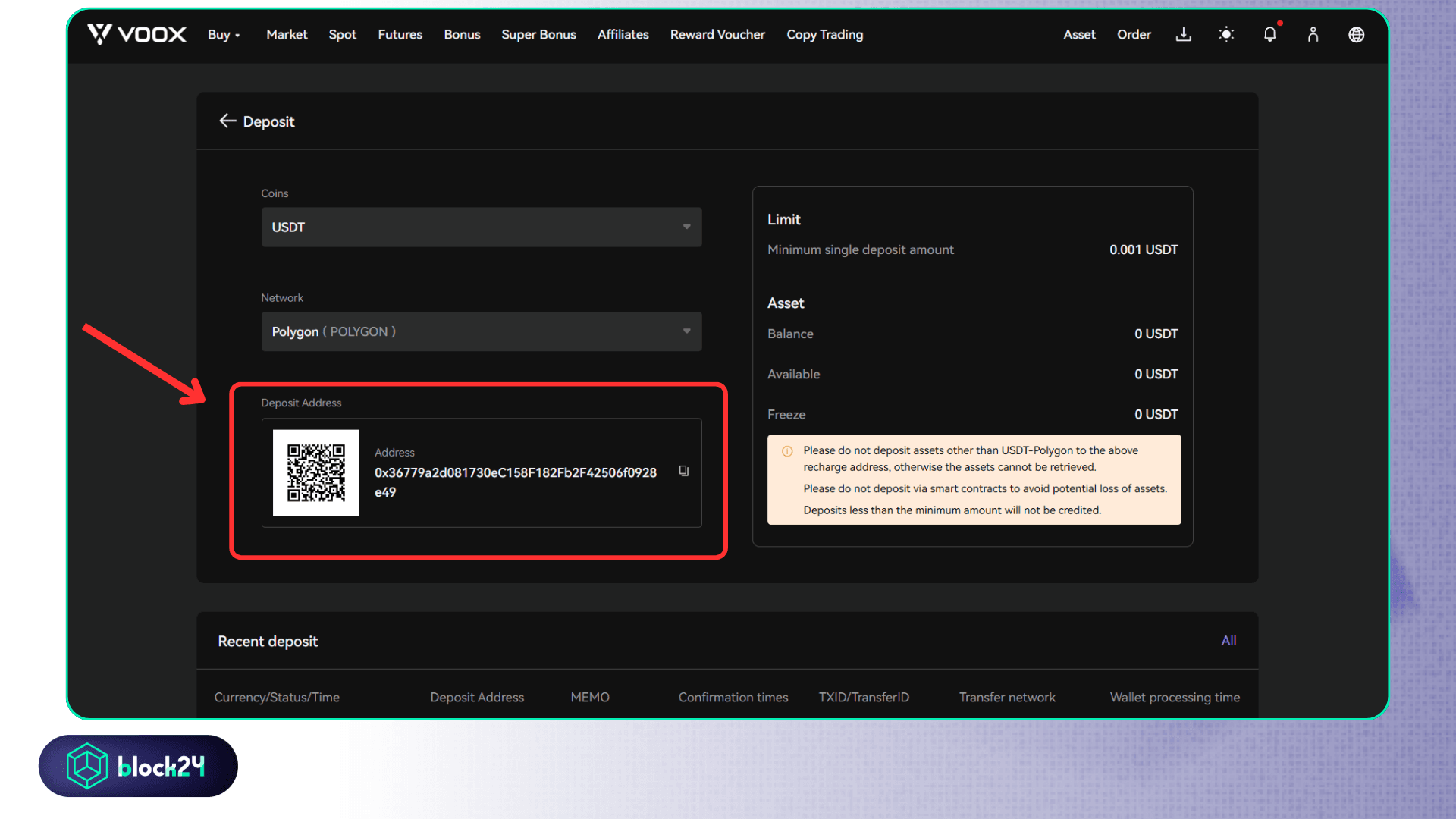Click the Deposit Address column header

pyautogui.click(x=477, y=697)
